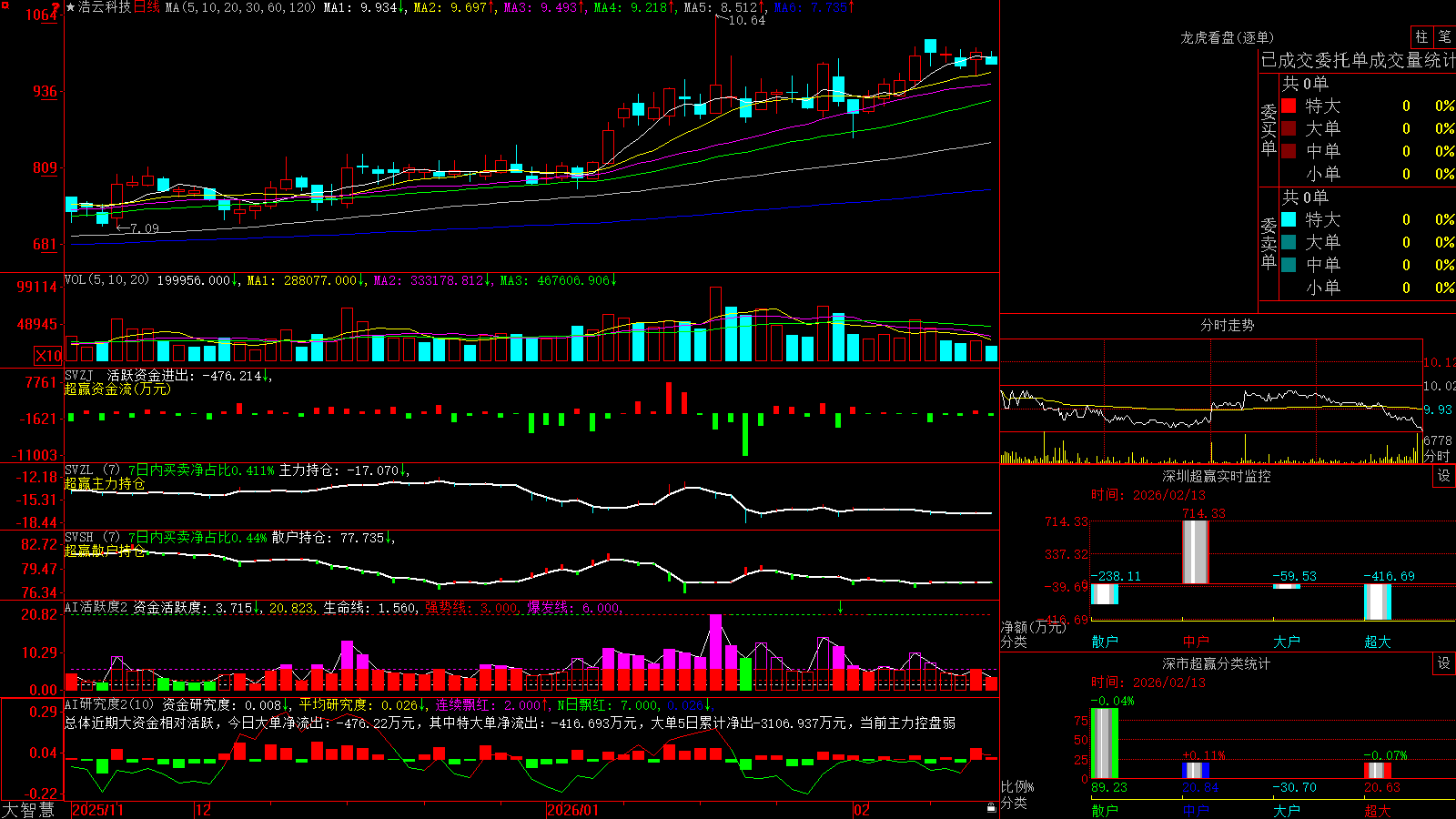Screen dimensions: 1456x819
Task: Select 大户 category in 深圳超赢实时监控
Action: (1287, 642)
